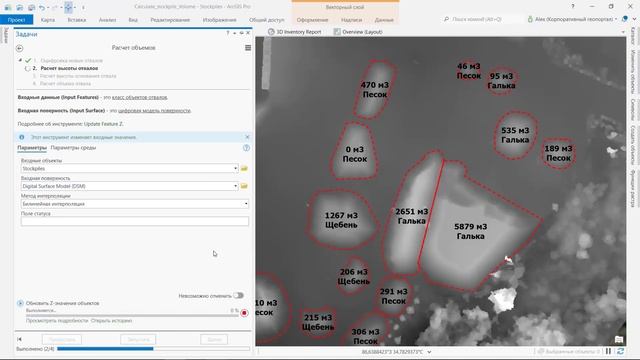Collapse the Обновить Z-значения объектов progress section
This screenshot has width=640, height=360.
20,303
